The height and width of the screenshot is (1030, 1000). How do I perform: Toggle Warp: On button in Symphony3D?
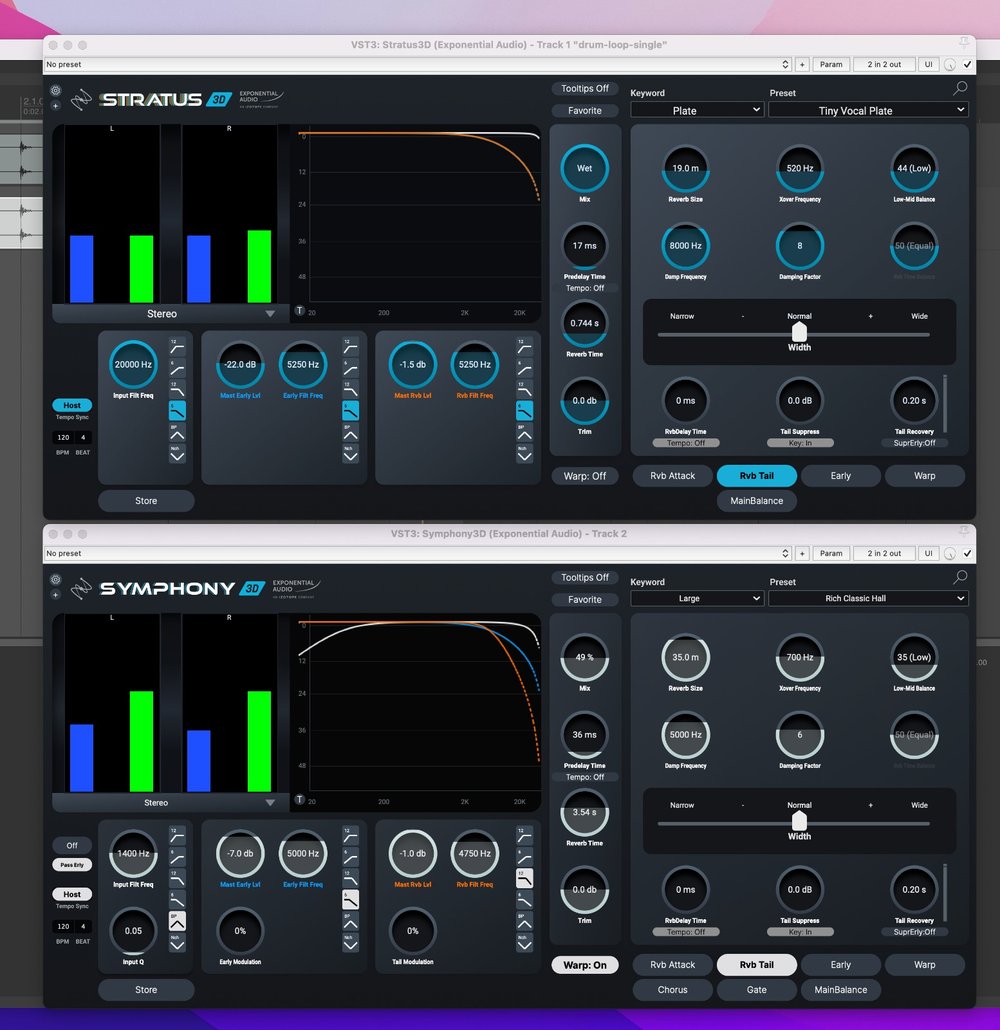click(x=584, y=965)
